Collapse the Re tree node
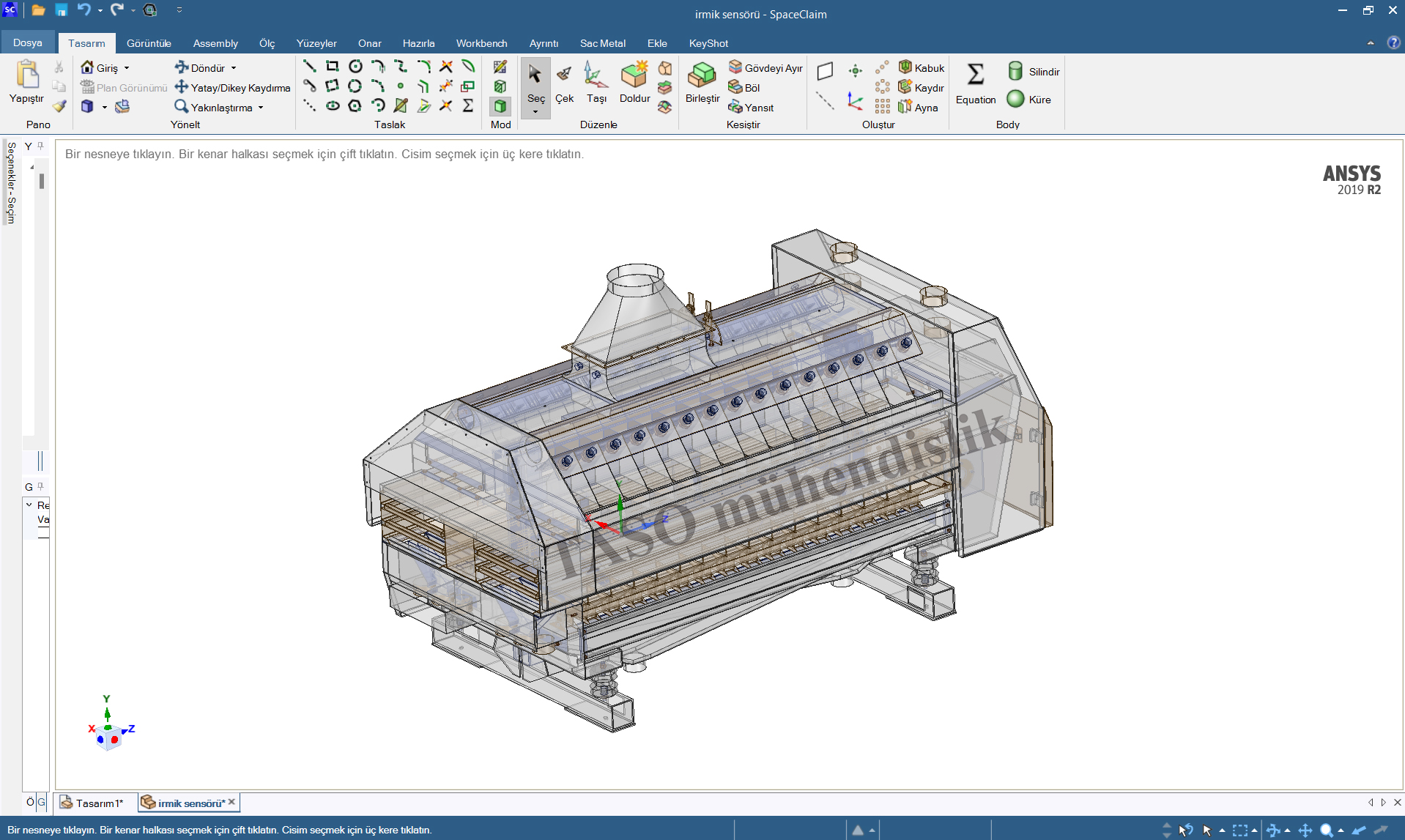The image size is (1405, 840). coord(29,505)
